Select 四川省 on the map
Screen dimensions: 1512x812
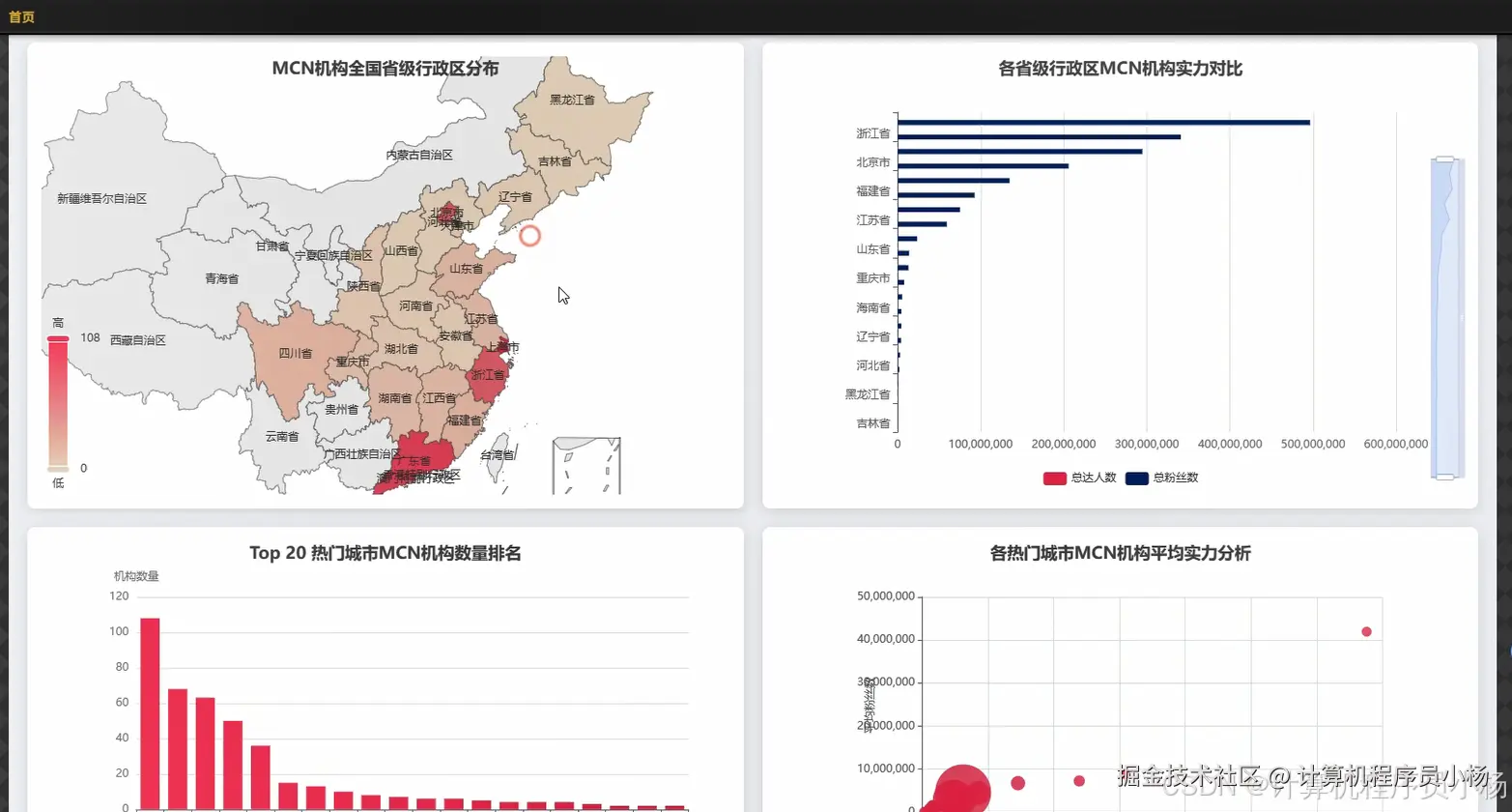coord(295,354)
